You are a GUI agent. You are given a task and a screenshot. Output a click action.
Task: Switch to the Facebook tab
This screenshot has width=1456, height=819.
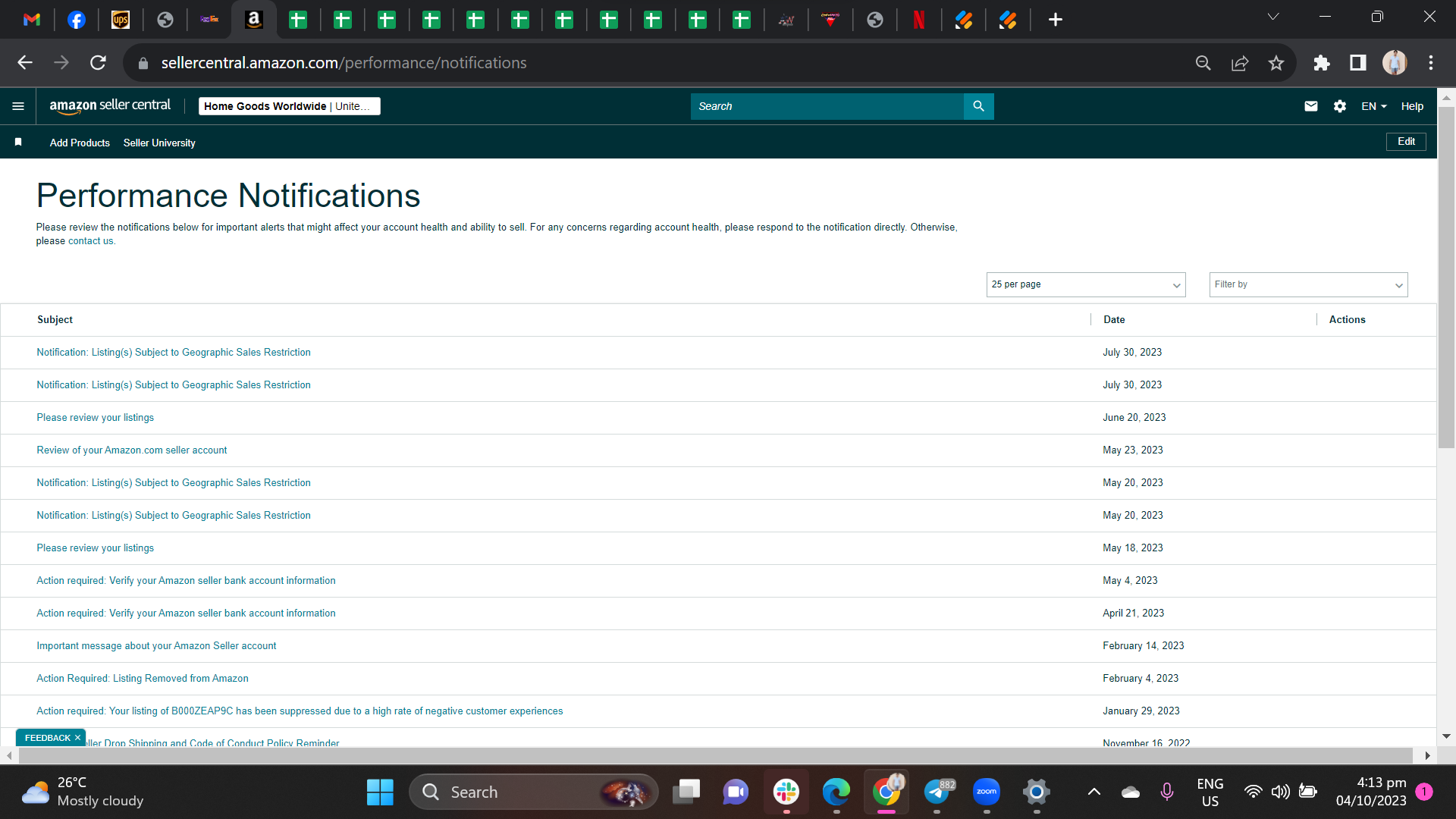click(x=77, y=20)
